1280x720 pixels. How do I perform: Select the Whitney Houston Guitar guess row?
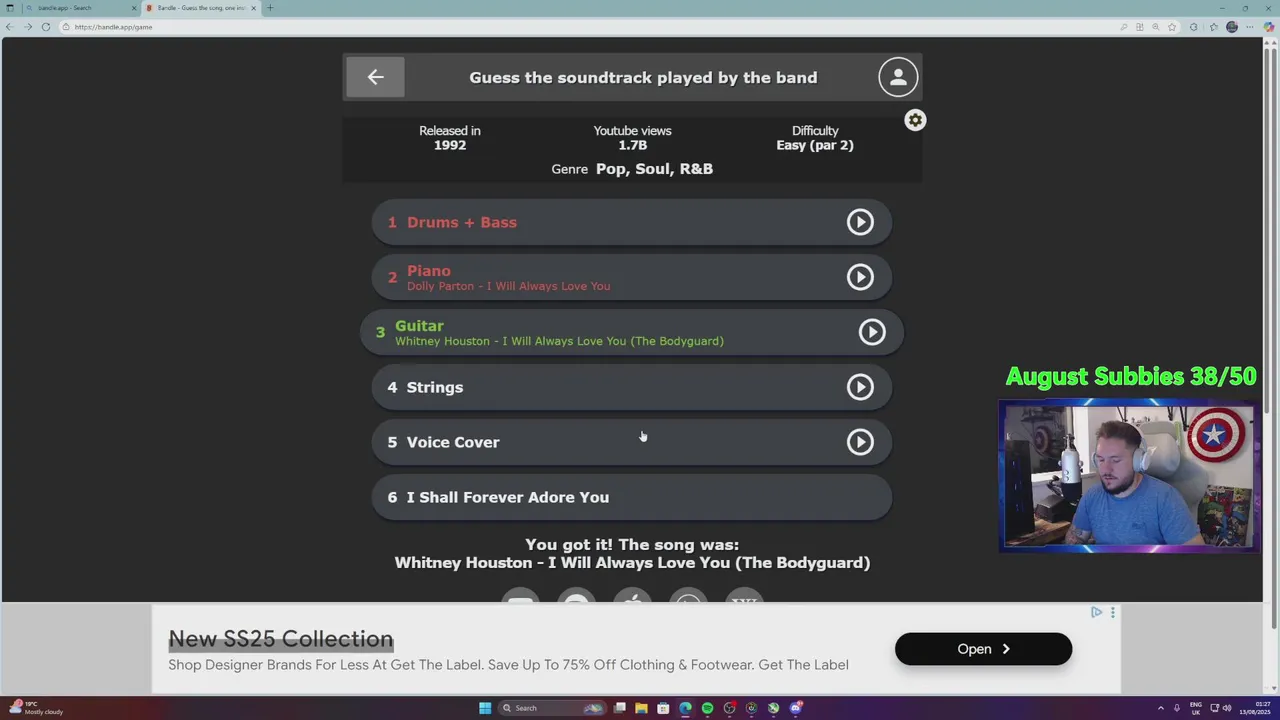click(631, 332)
